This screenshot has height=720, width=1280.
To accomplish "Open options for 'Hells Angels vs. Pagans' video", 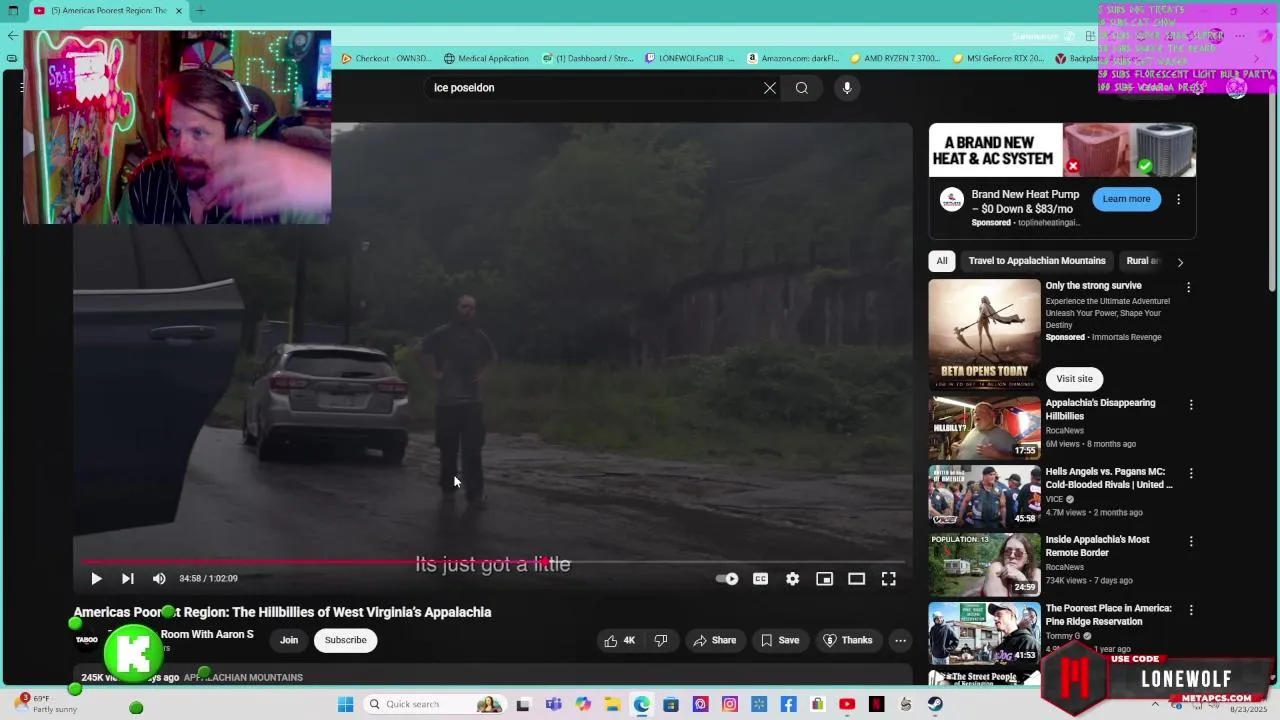I will pyautogui.click(x=1190, y=473).
